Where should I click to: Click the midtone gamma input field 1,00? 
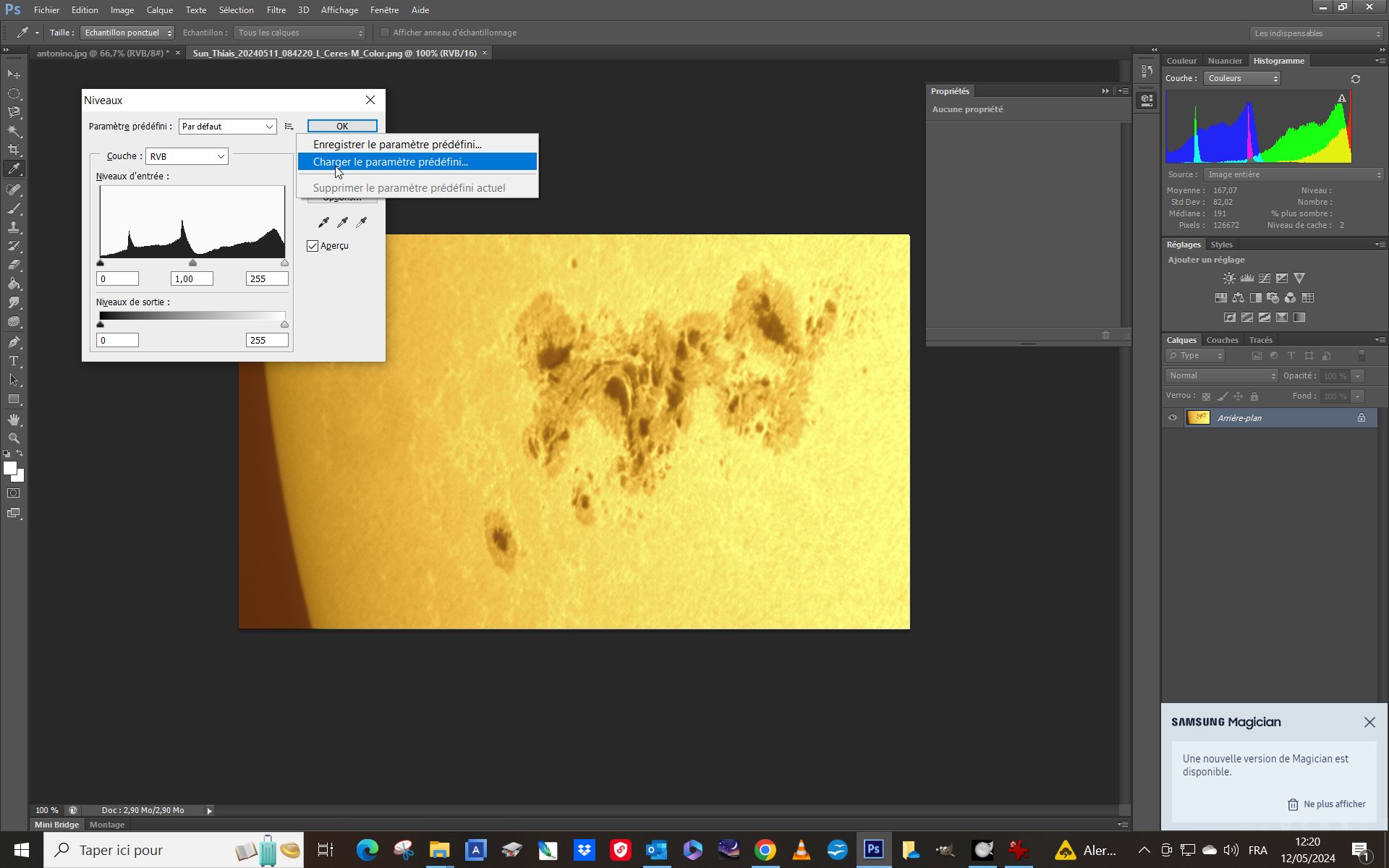191,278
